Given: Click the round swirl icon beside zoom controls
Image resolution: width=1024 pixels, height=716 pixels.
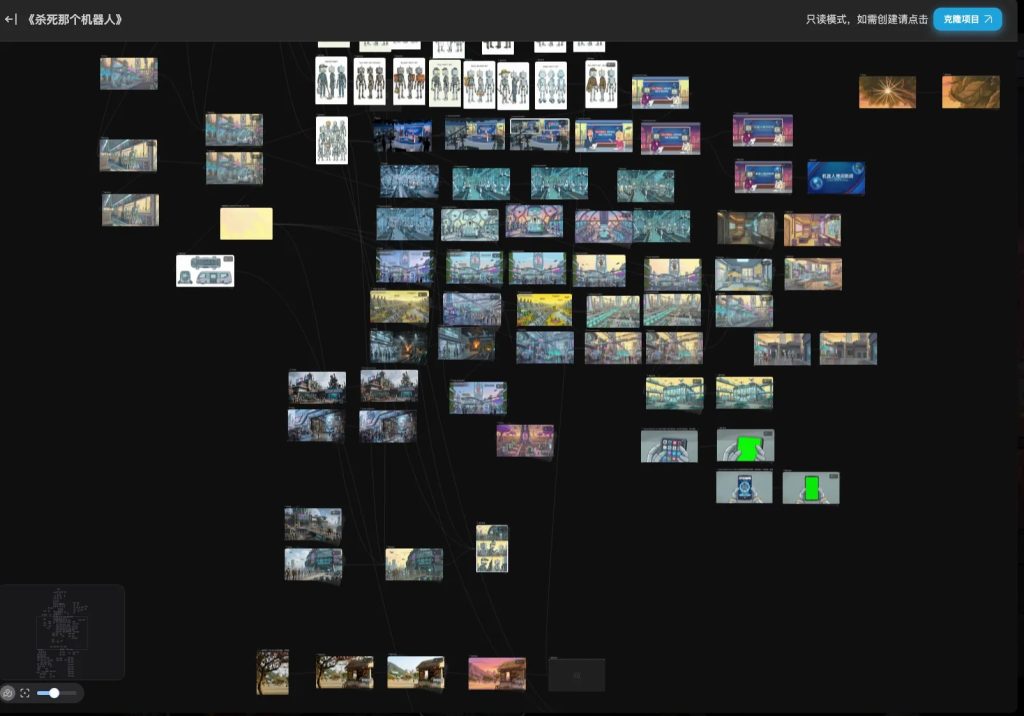Looking at the screenshot, I should coord(8,693).
